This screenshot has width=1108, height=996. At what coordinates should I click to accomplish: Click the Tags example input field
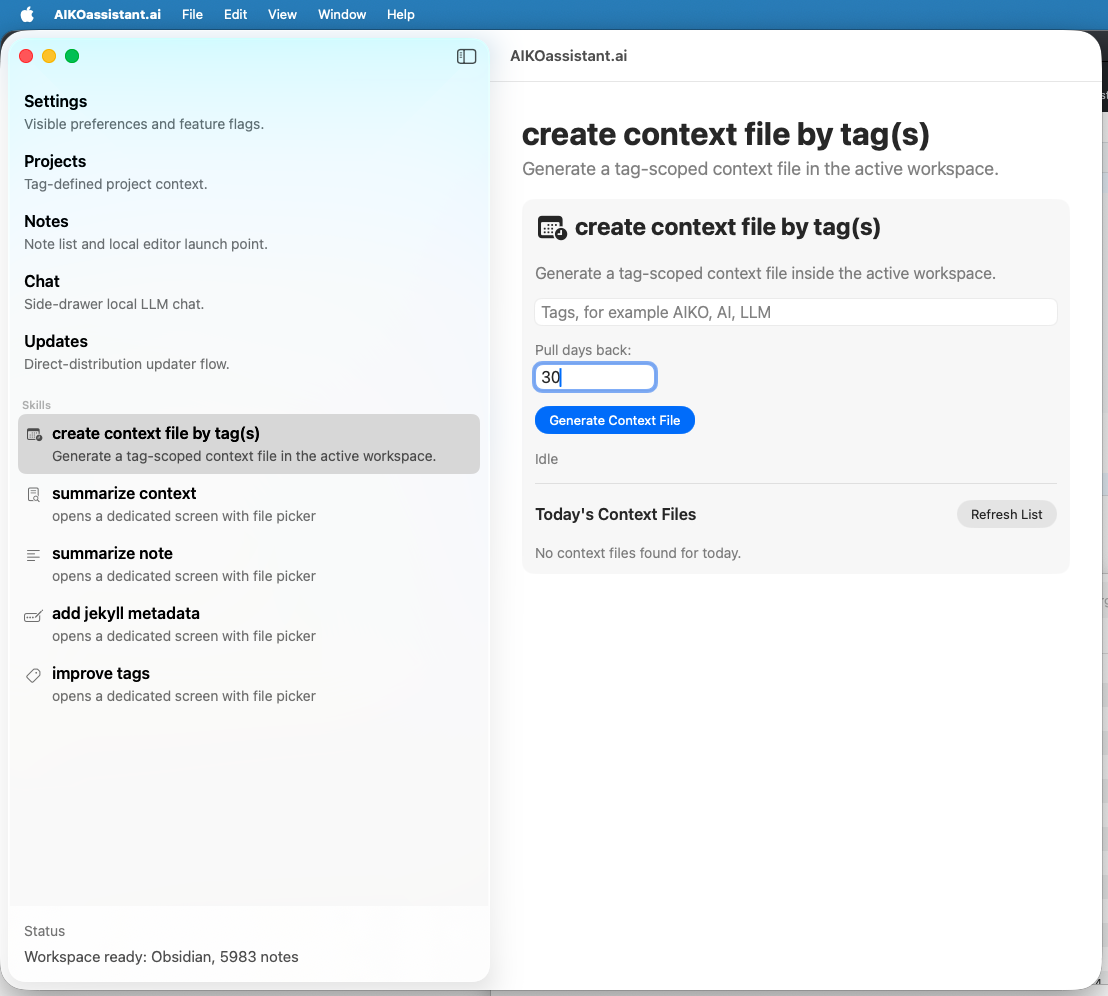coord(795,311)
